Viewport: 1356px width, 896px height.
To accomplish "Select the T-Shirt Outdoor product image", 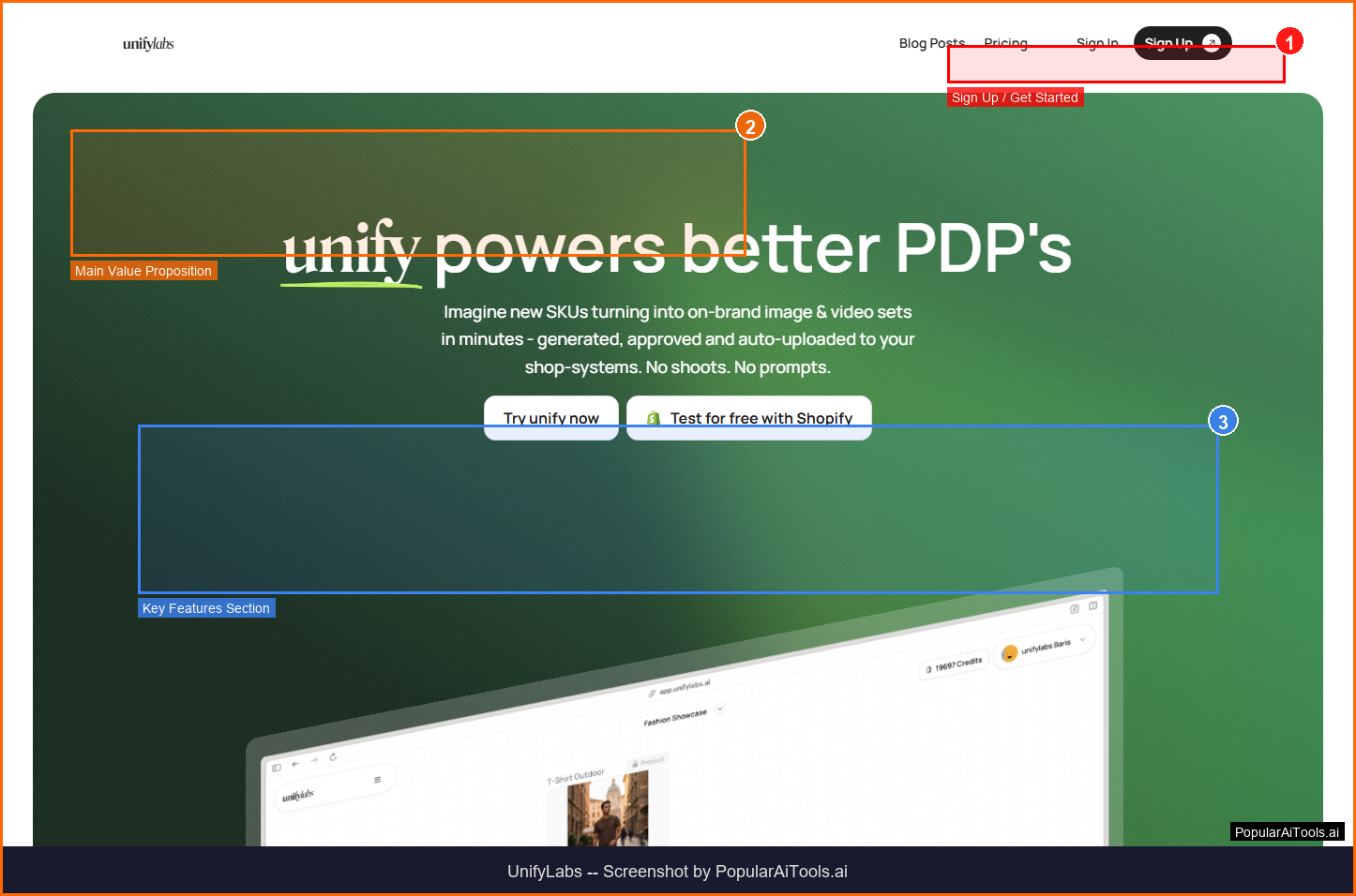I will 607,813.
